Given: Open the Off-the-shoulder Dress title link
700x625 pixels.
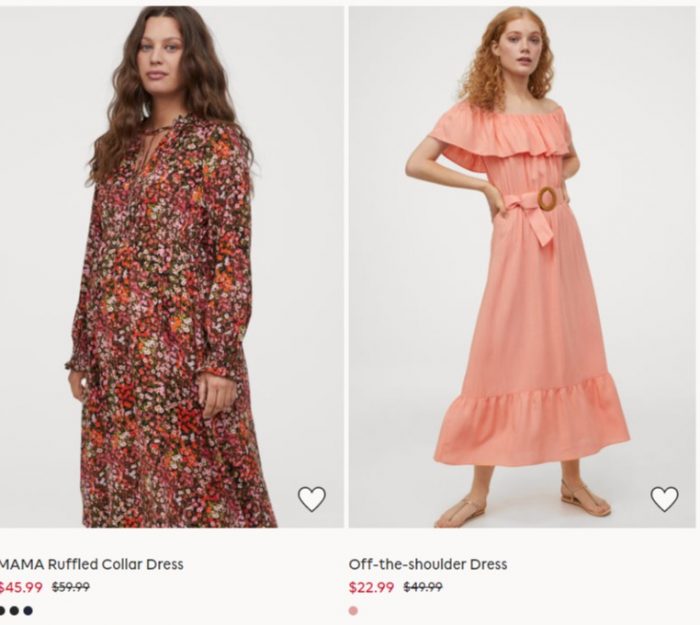Looking at the screenshot, I should coord(428,564).
